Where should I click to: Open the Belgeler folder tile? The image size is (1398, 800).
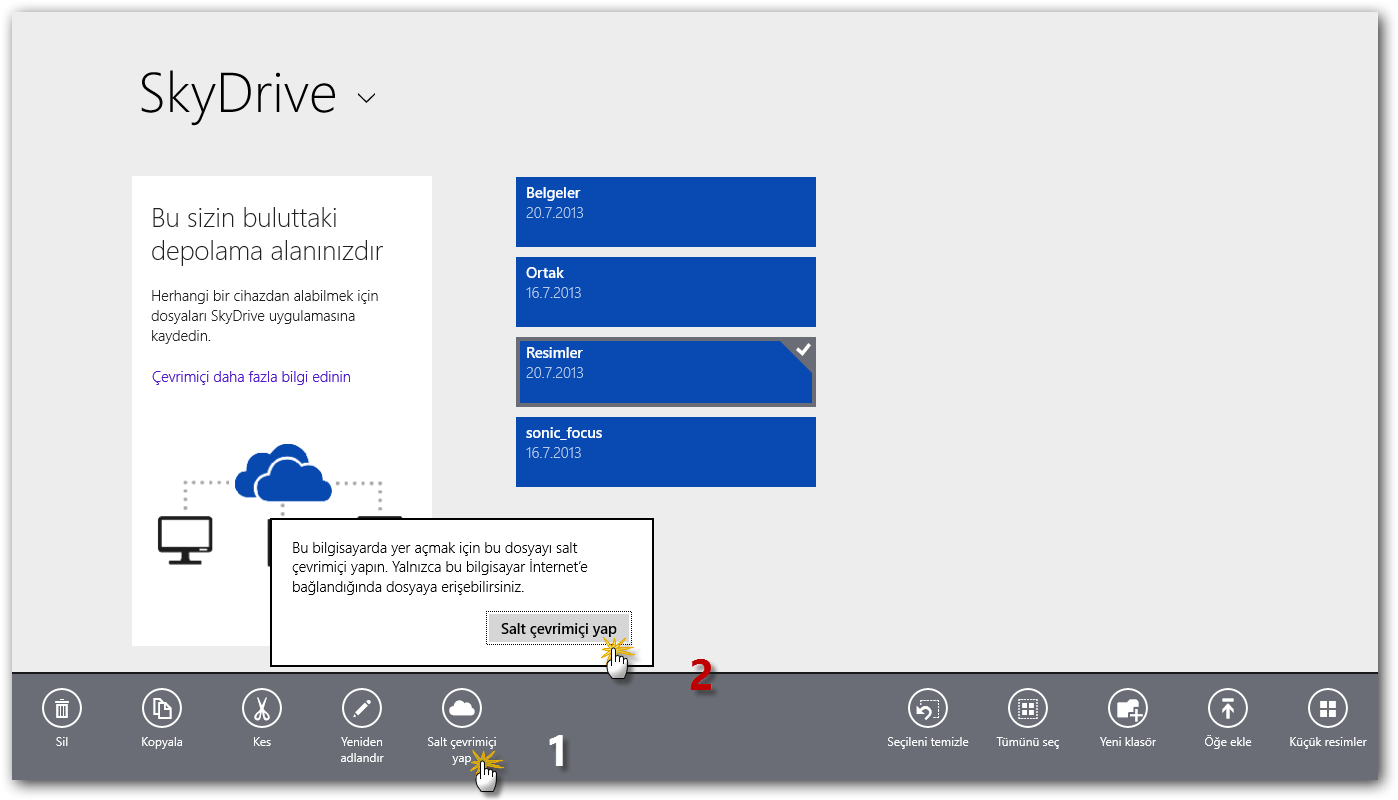pos(666,212)
